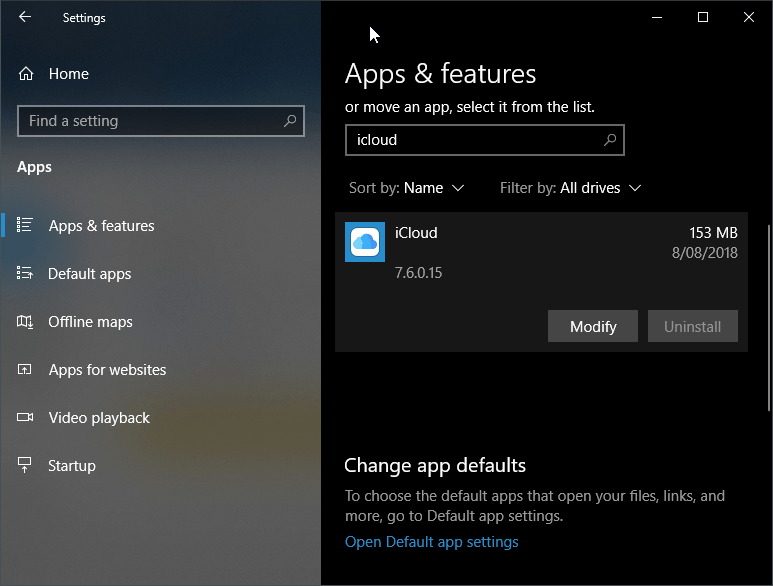Select the iCloud app name

coord(416,233)
